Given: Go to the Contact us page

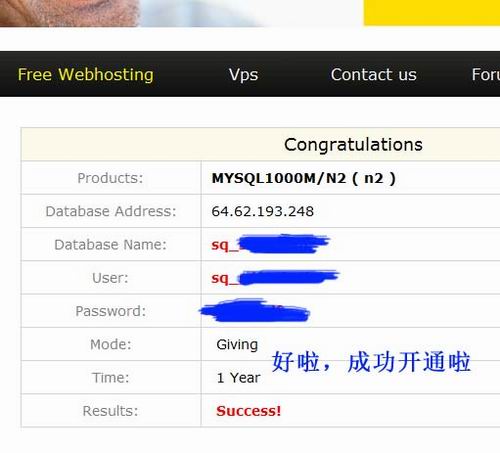Looking at the screenshot, I should 374,74.
